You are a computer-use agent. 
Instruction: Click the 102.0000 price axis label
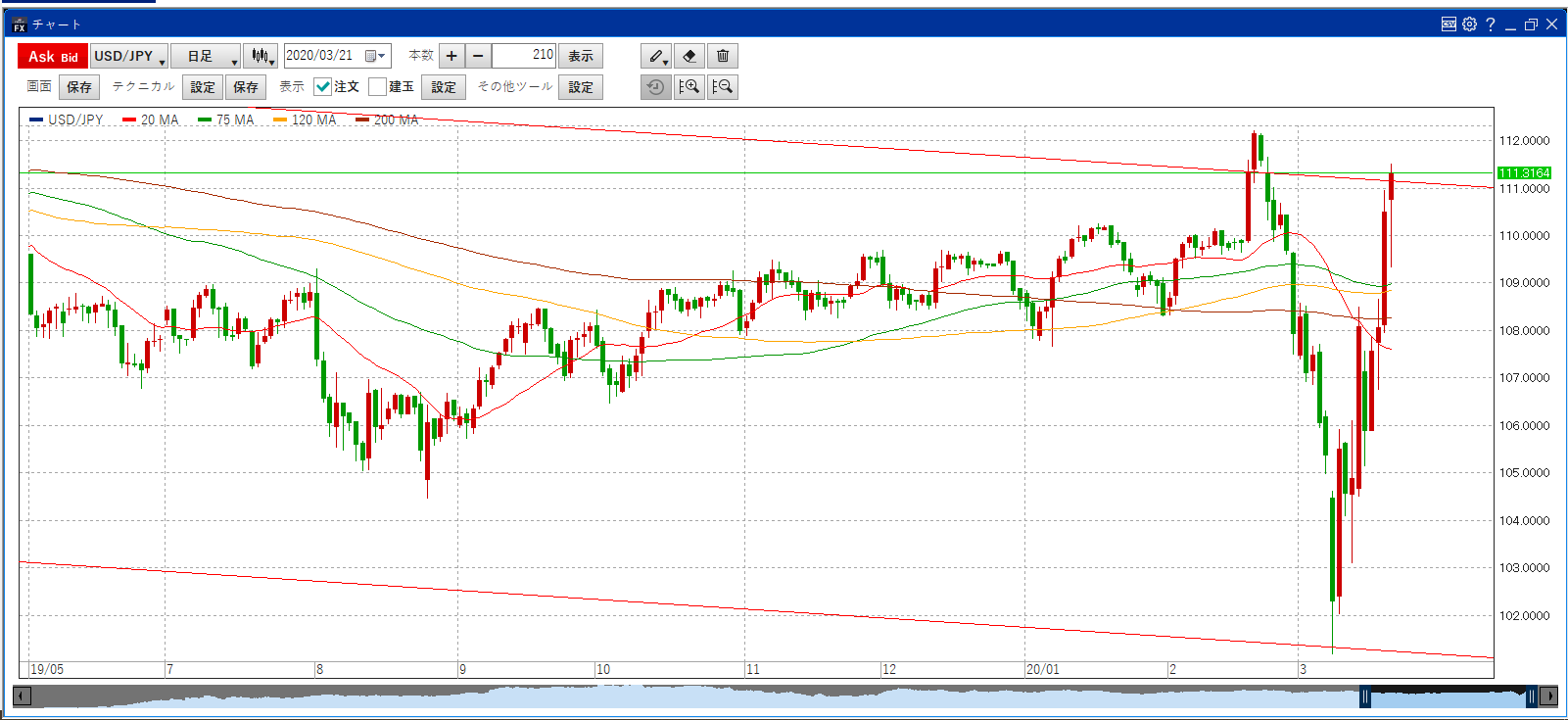1524,615
